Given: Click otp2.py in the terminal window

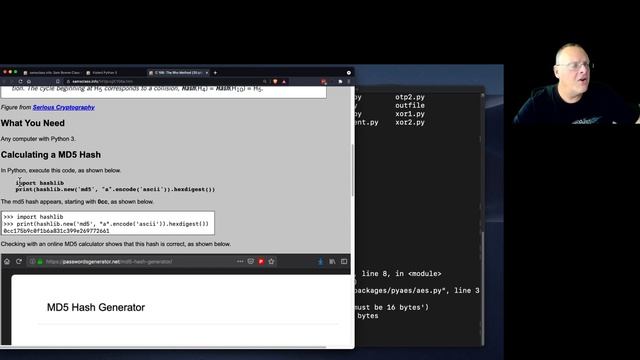Looking at the screenshot, I should click(410, 97).
